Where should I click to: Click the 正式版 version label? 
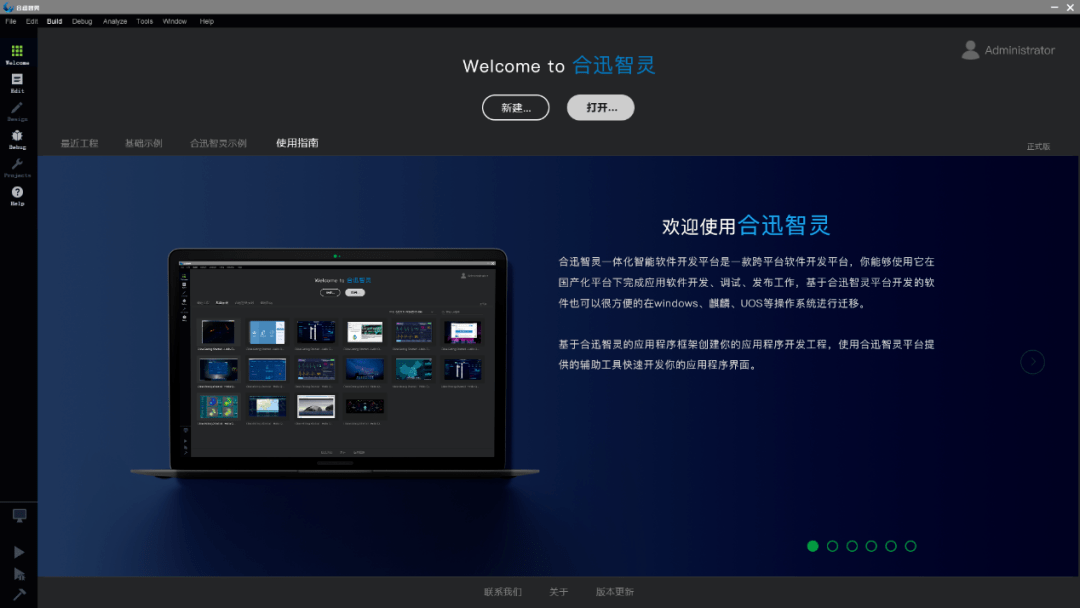1038,146
